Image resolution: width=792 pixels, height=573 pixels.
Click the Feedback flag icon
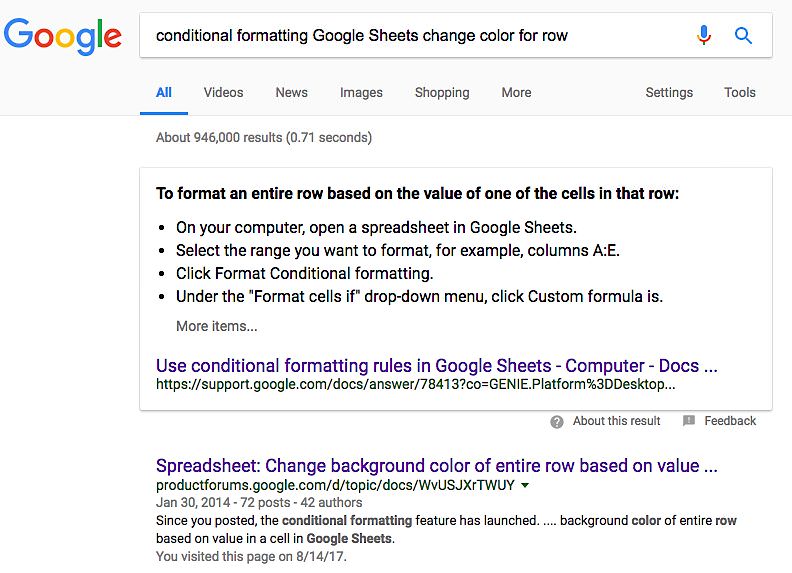point(688,420)
